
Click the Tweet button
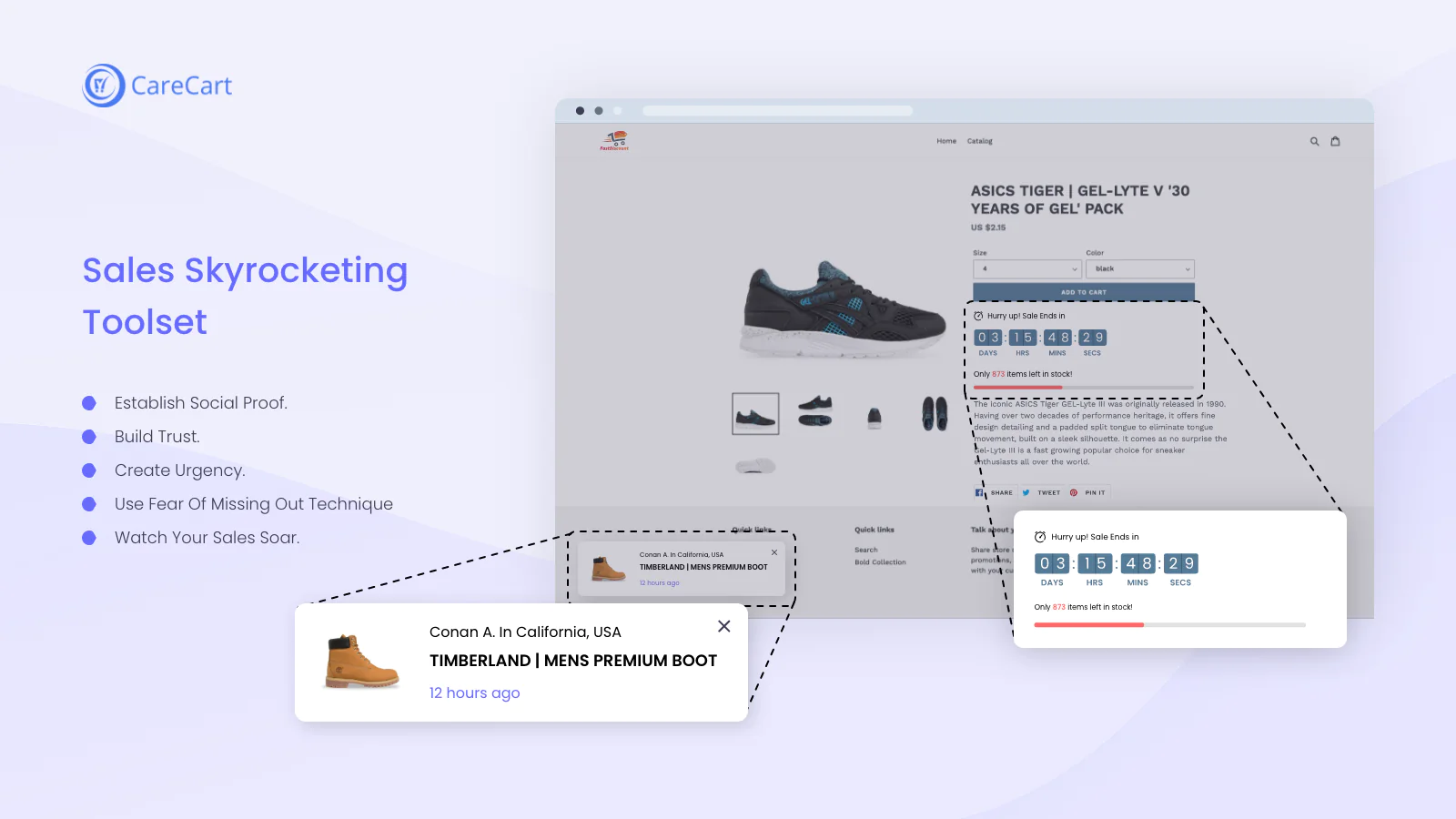(1041, 492)
